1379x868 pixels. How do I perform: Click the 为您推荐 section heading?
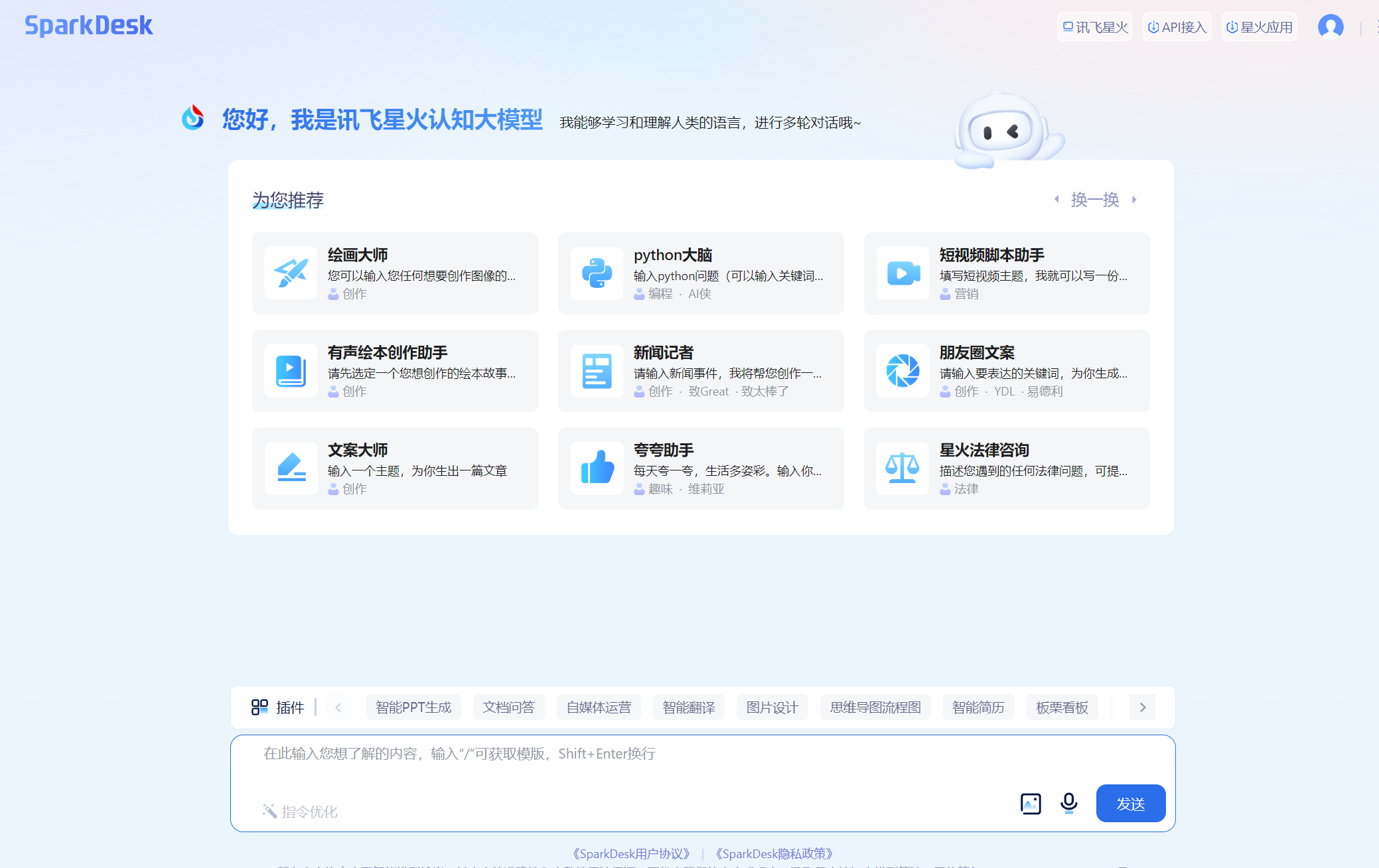click(288, 200)
